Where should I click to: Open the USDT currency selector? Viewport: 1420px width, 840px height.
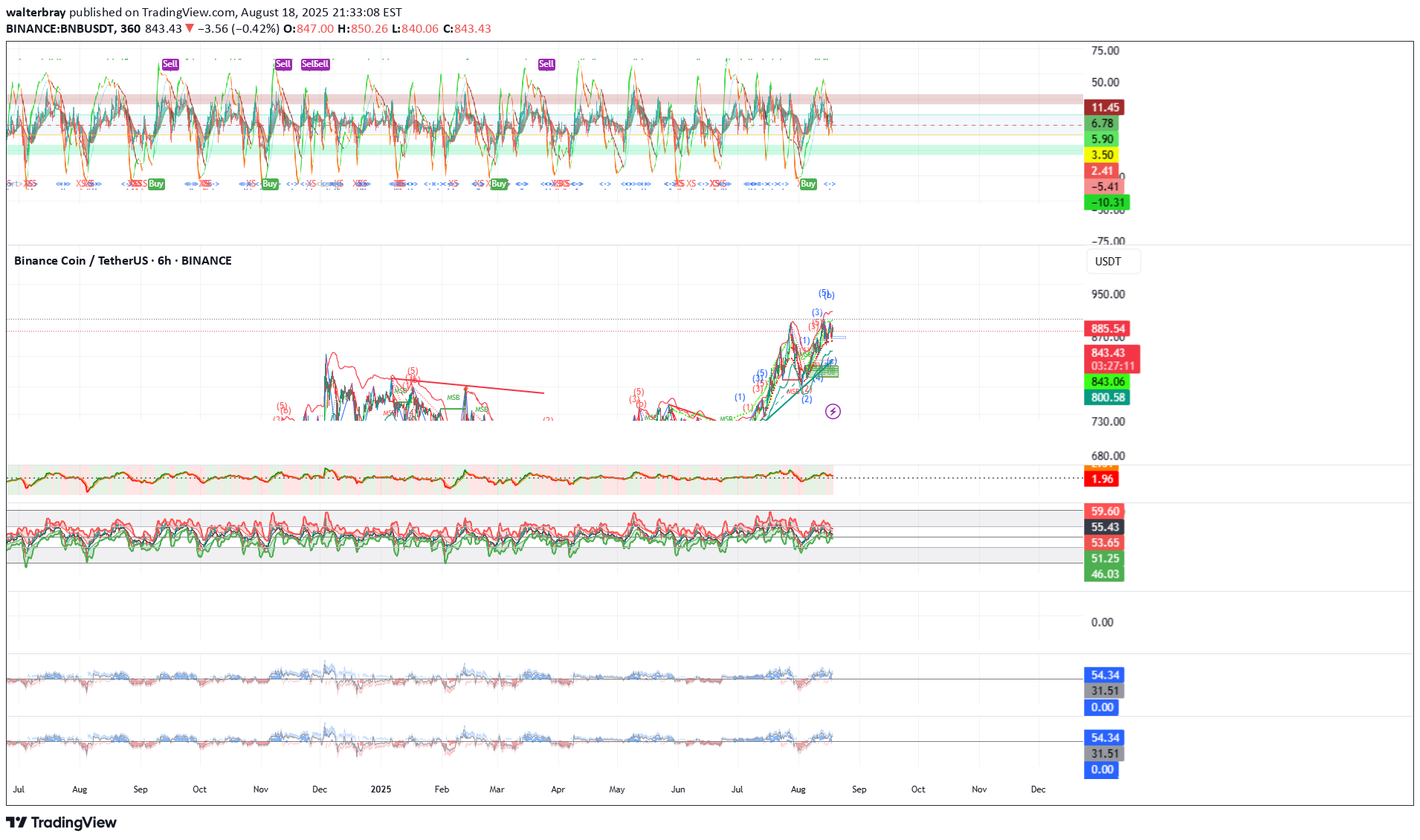pyautogui.click(x=1113, y=262)
